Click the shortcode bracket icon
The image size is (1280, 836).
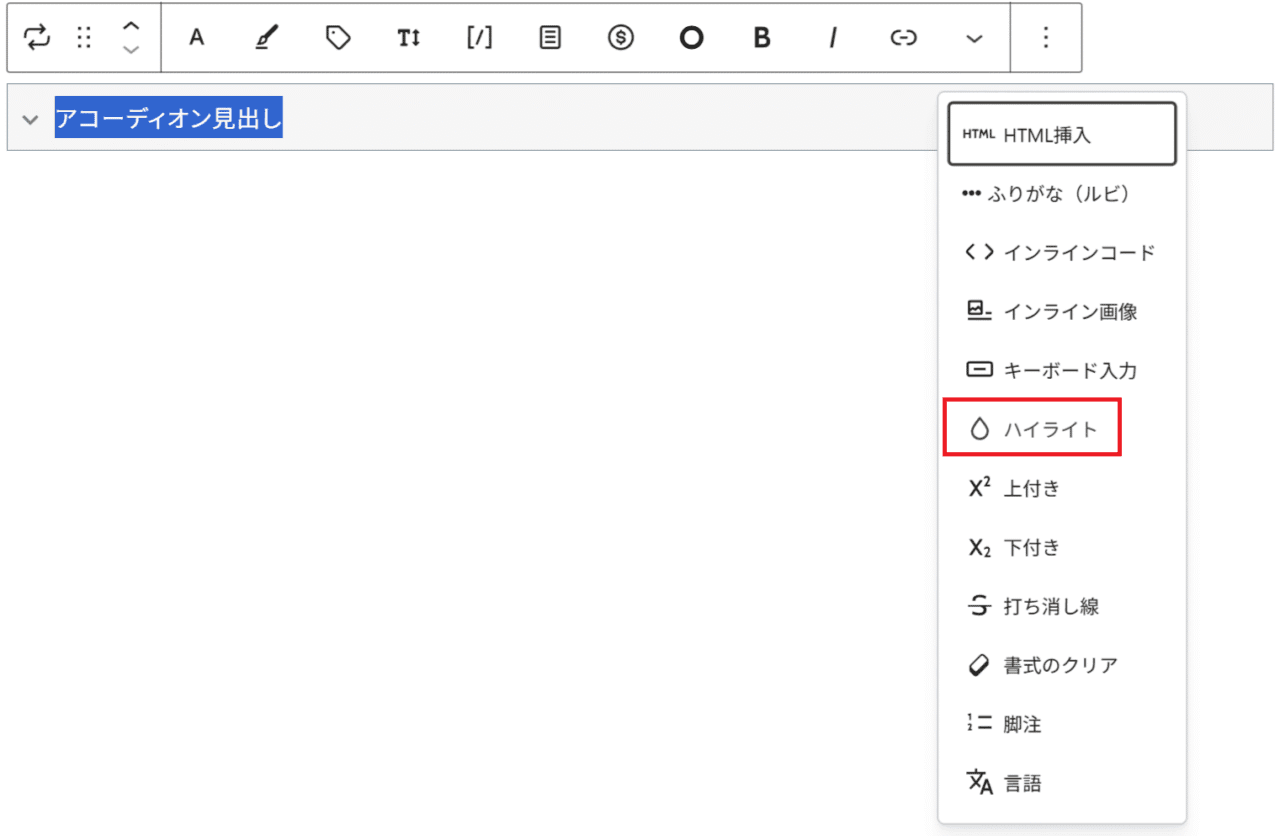479,38
